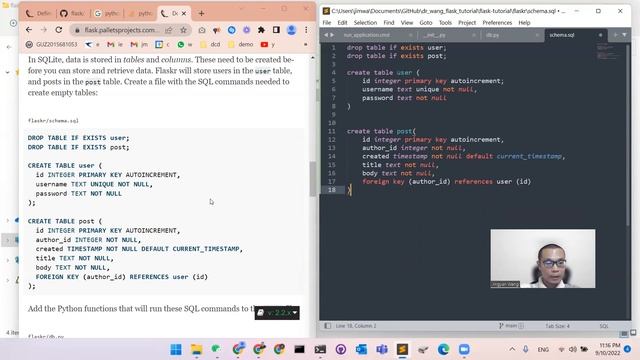
Task: Click the Chrome address bar URL
Action: pos(121,30)
